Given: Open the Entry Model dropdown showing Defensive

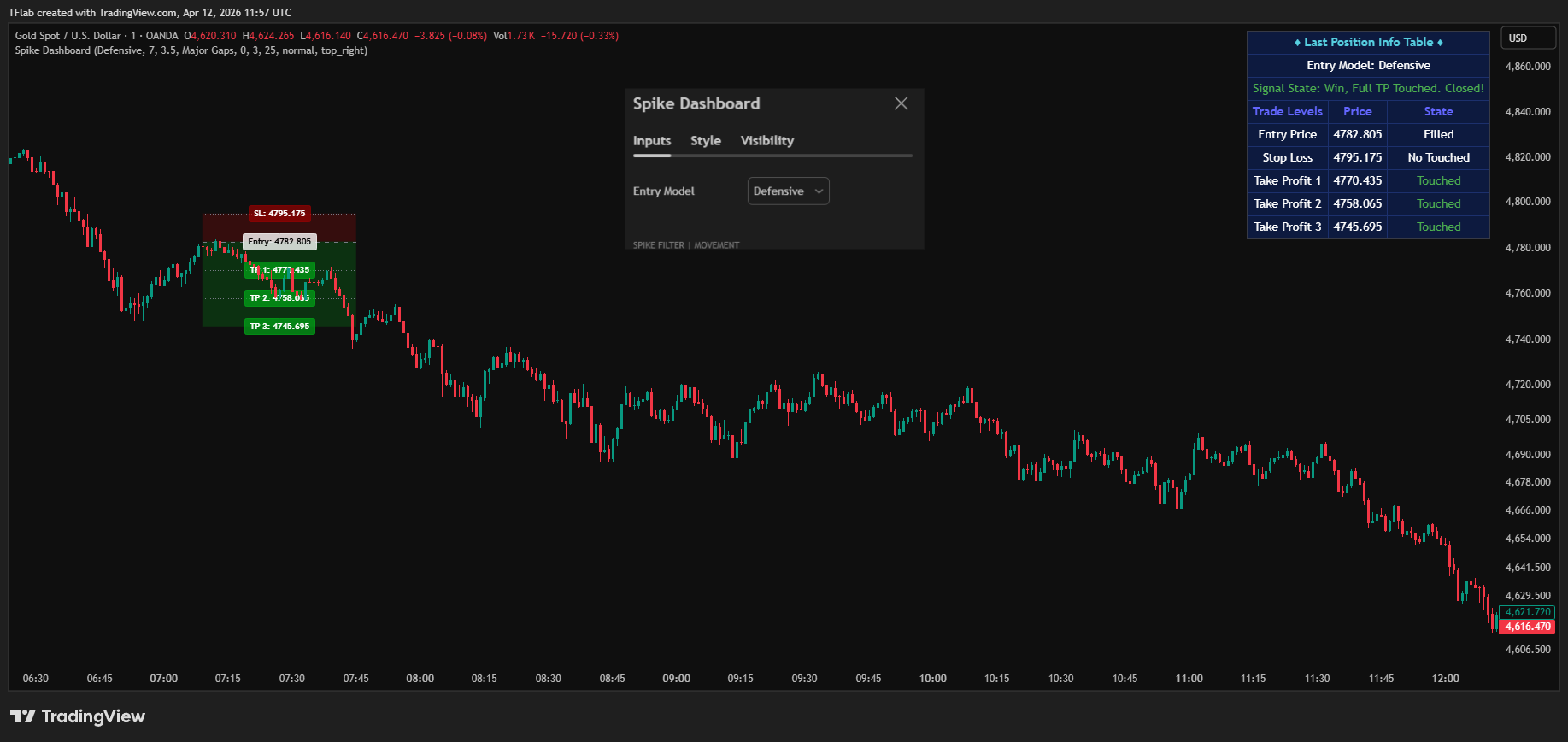Looking at the screenshot, I should 788,191.
